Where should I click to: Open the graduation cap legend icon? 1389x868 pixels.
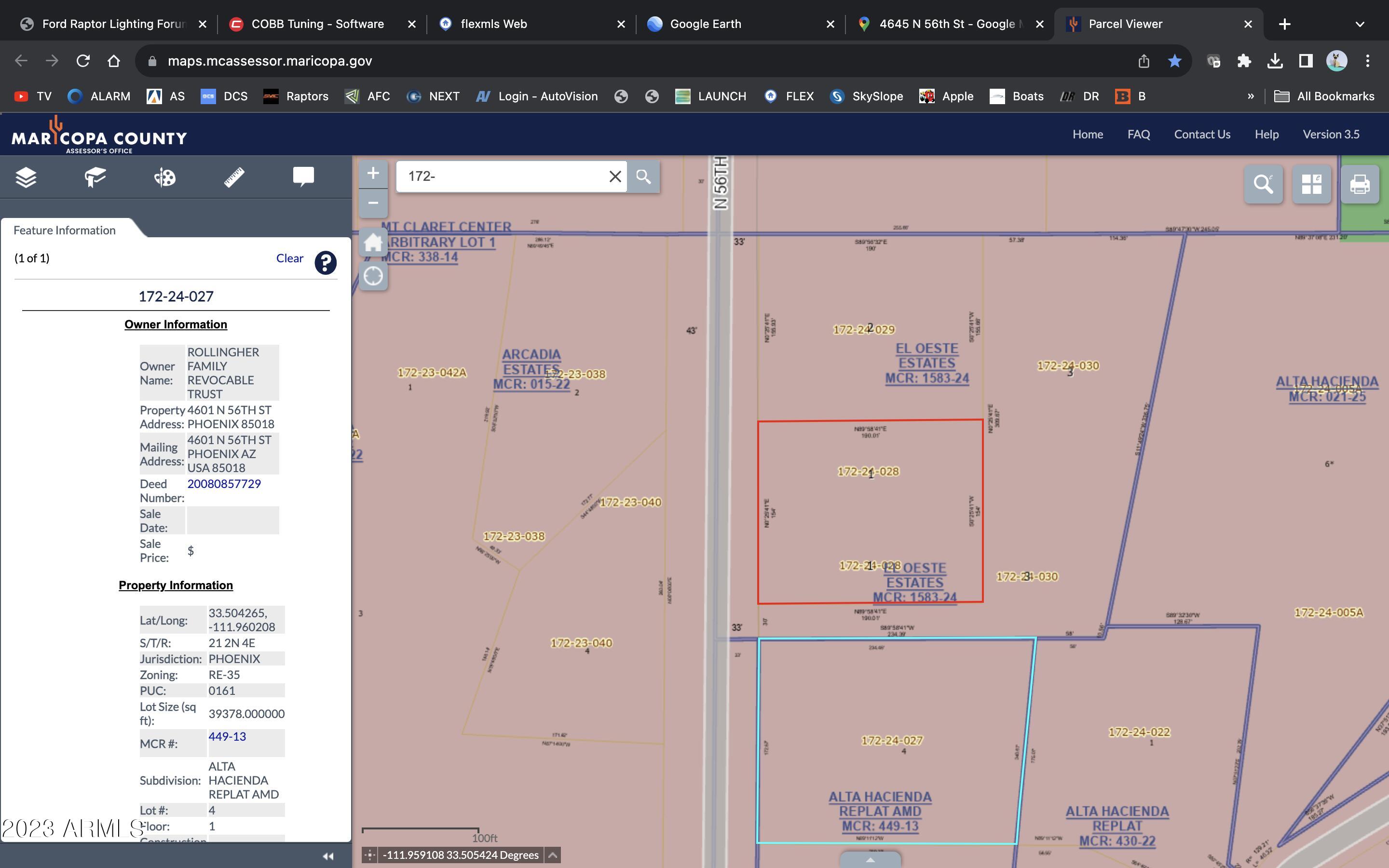95,177
